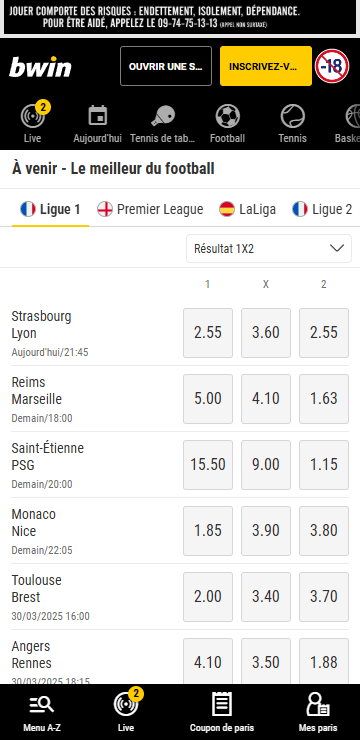This screenshot has height=740, width=360.
Task: Click the INSCRIVEZ-V... yellow button
Action: pyautogui.click(x=266, y=66)
